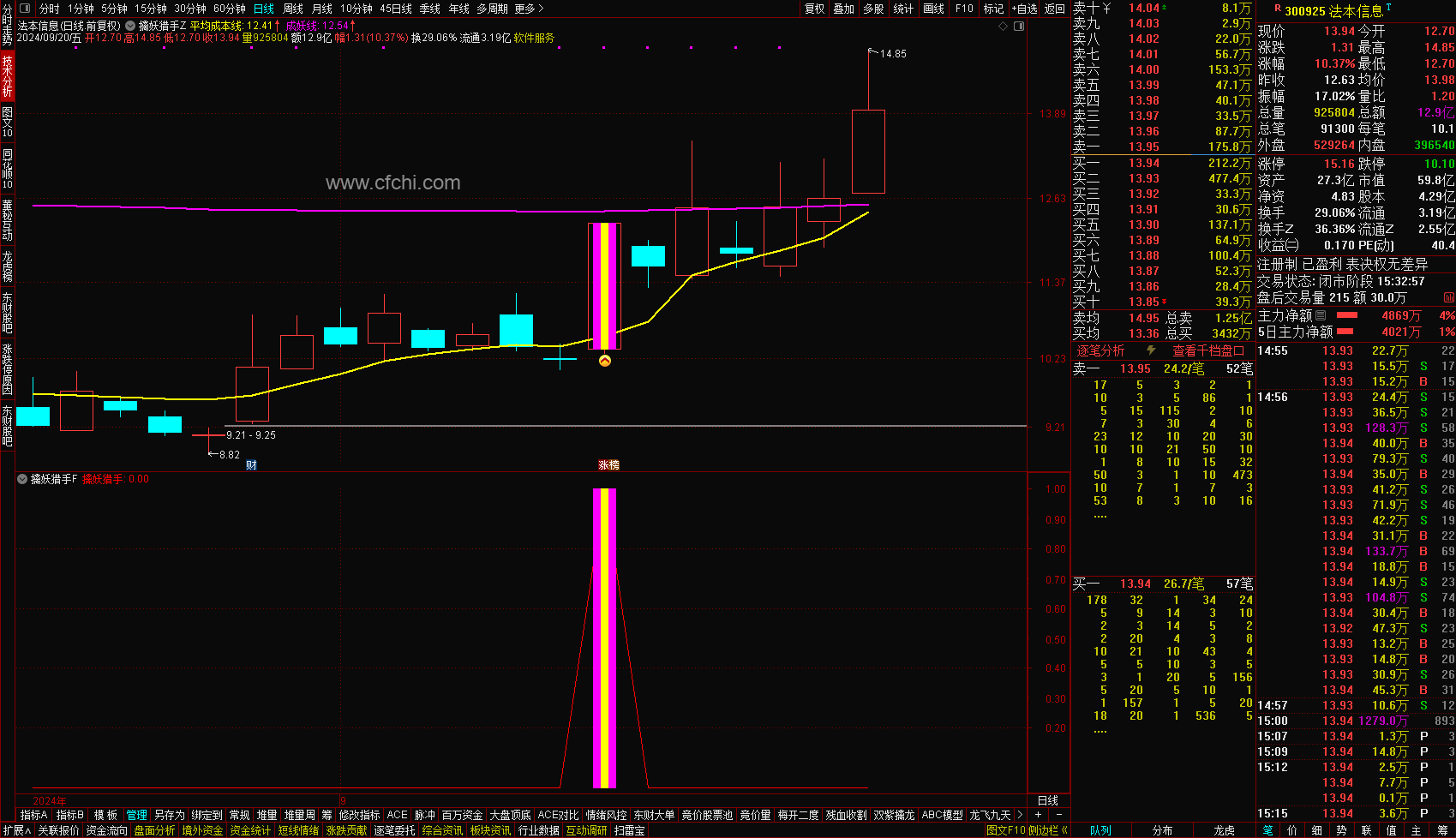The height and width of the screenshot is (838, 1456).
Task: Select the 势 trend tab
Action: pos(1341,830)
